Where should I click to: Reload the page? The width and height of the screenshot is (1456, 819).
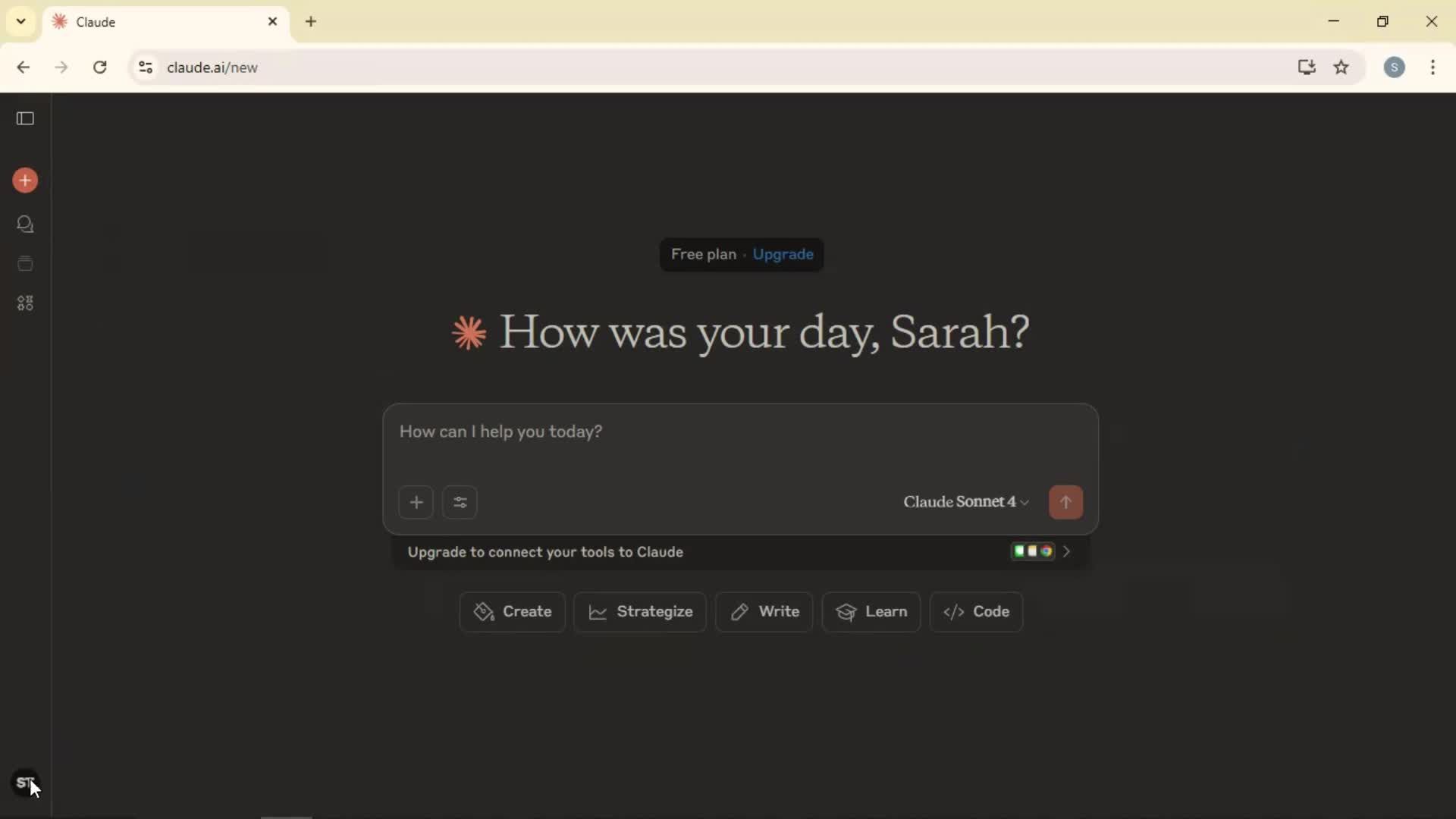[99, 67]
